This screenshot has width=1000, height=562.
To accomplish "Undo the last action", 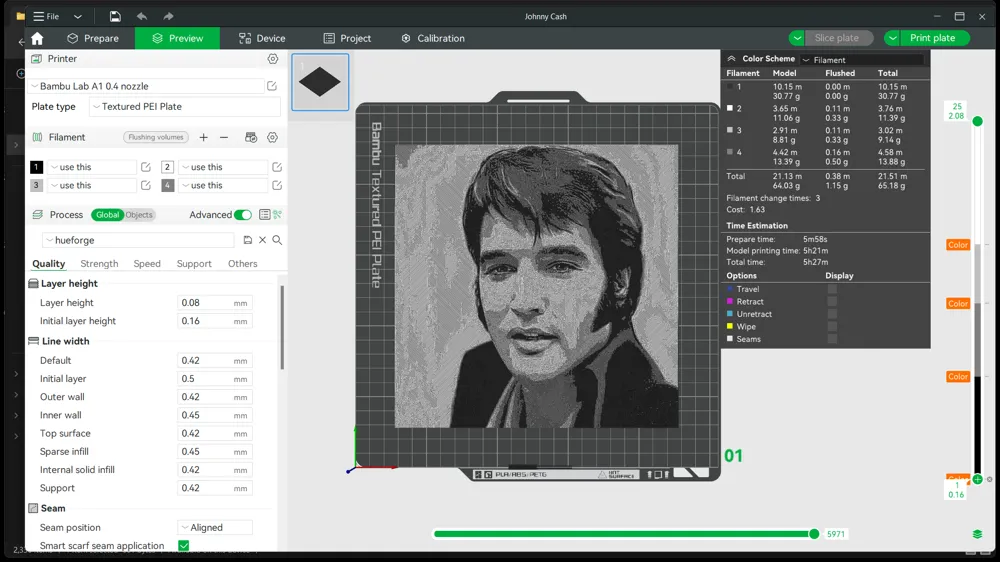I will (x=142, y=16).
